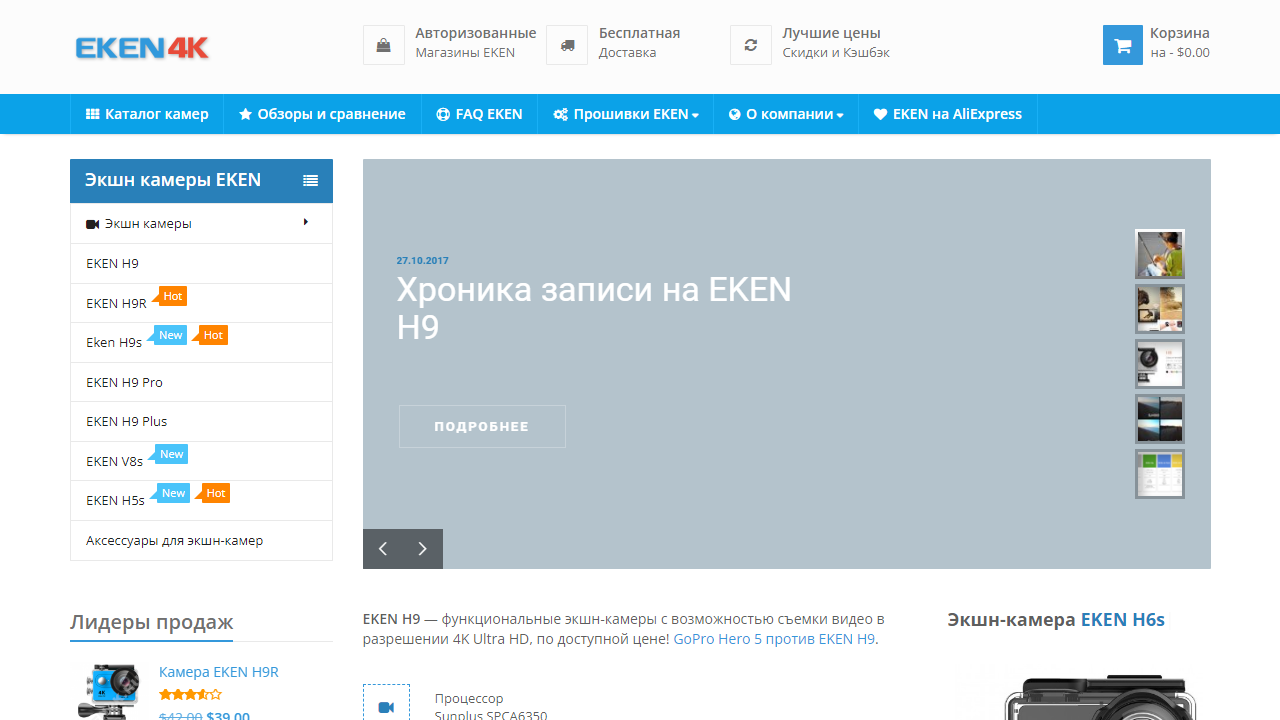The image size is (1280, 720).
Task: Click the New badge next to Eken H9s
Action: [x=170, y=335]
